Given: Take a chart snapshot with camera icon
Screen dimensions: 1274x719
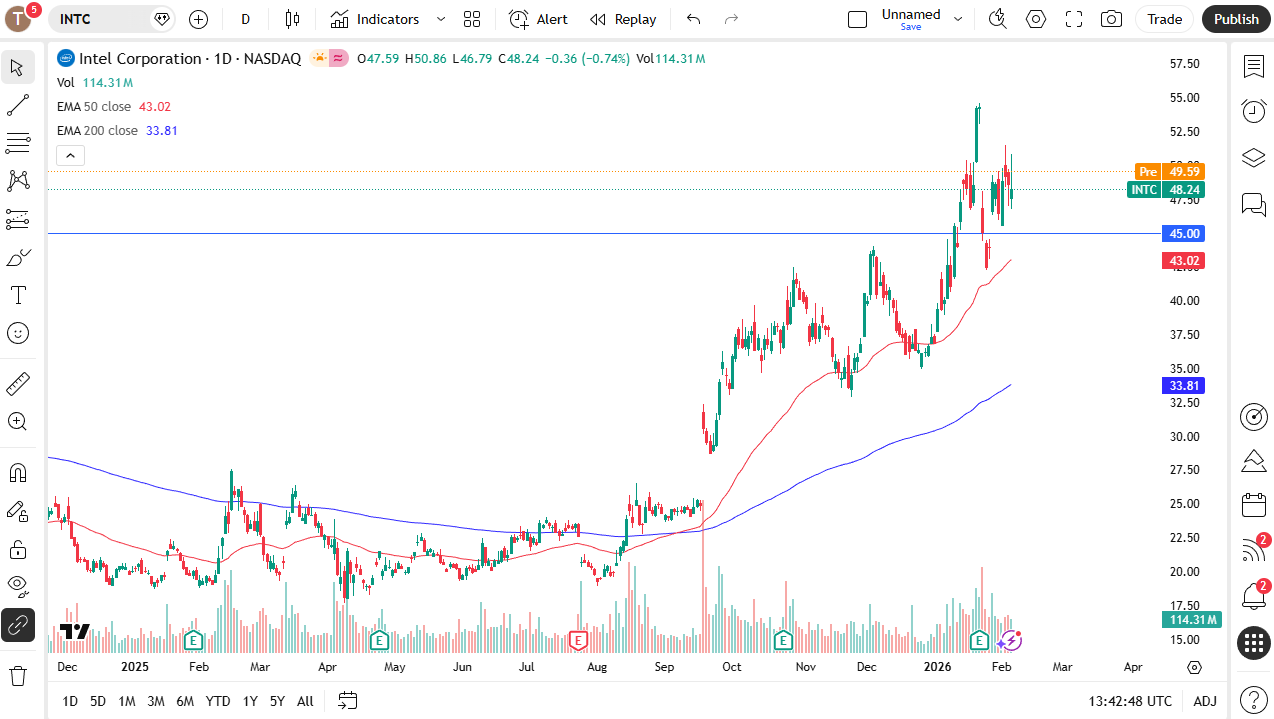Looking at the screenshot, I should point(1111,19).
